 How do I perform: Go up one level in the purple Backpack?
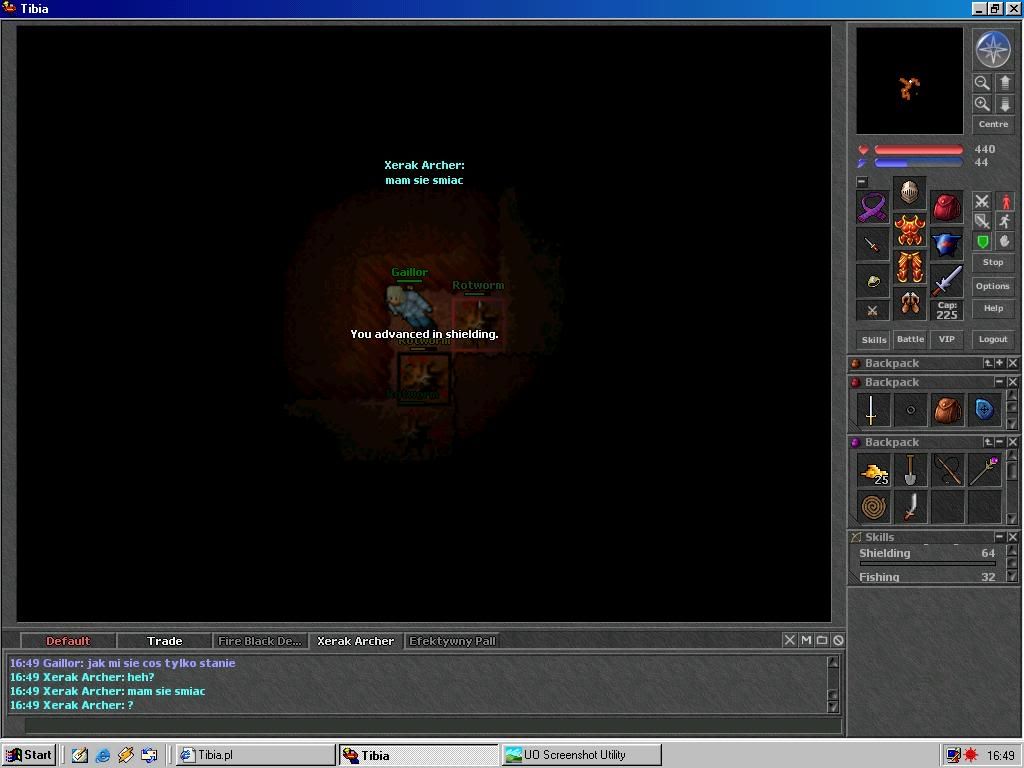click(x=989, y=442)
